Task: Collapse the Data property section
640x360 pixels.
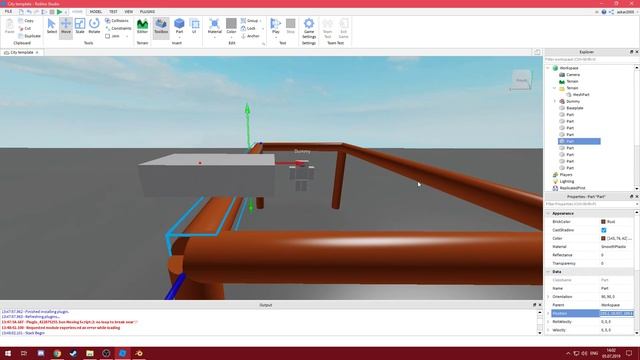Action: click(x=548, y=271)
